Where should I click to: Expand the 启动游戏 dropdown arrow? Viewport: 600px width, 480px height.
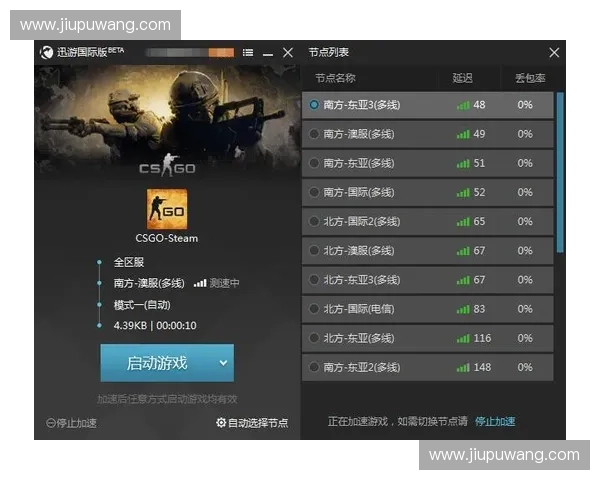click(x=223, y=363)
